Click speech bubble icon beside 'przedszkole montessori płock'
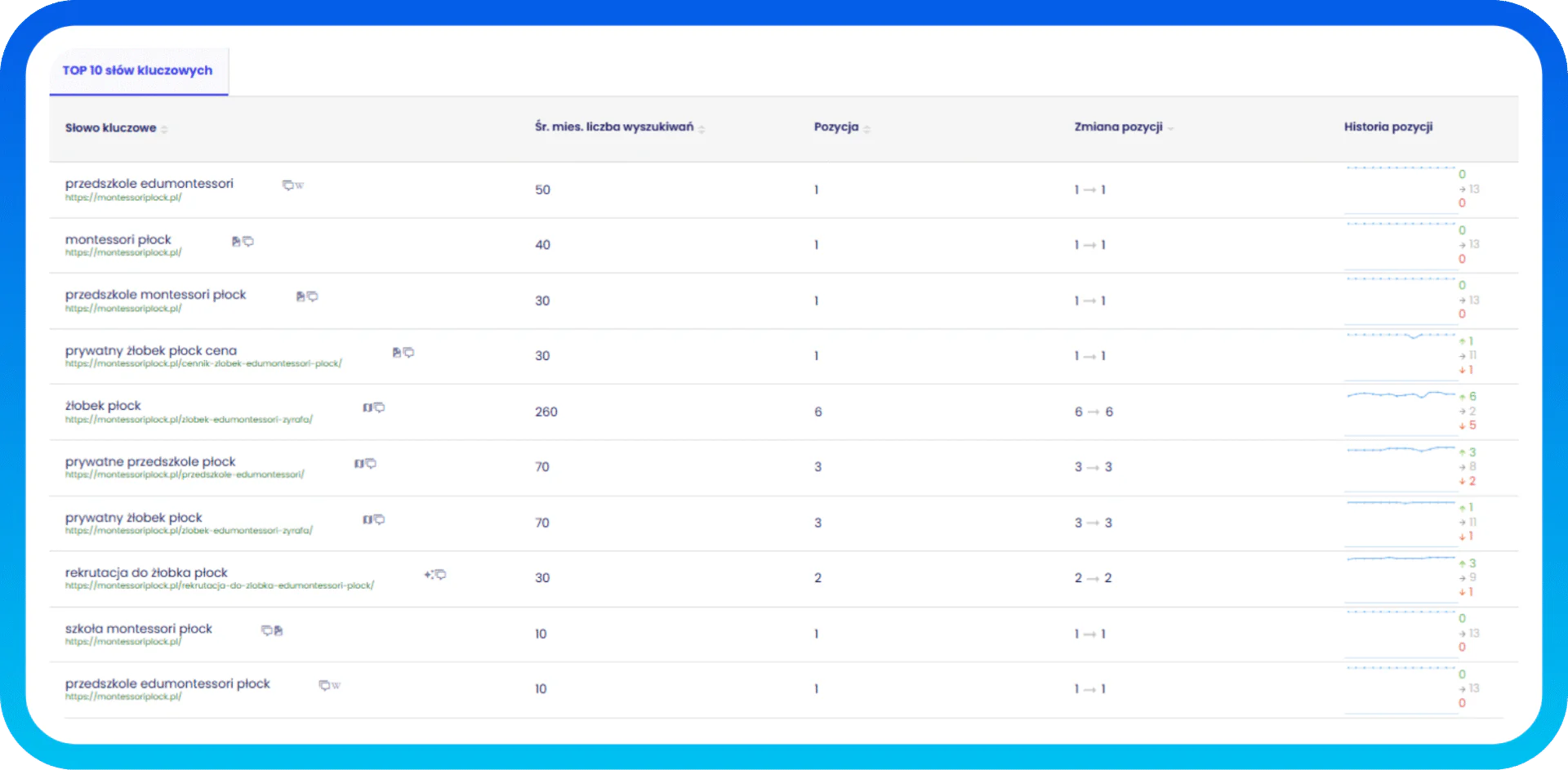Image resolution: width=1568 pixels, height=770 pixels. click(x=313, y=296)
